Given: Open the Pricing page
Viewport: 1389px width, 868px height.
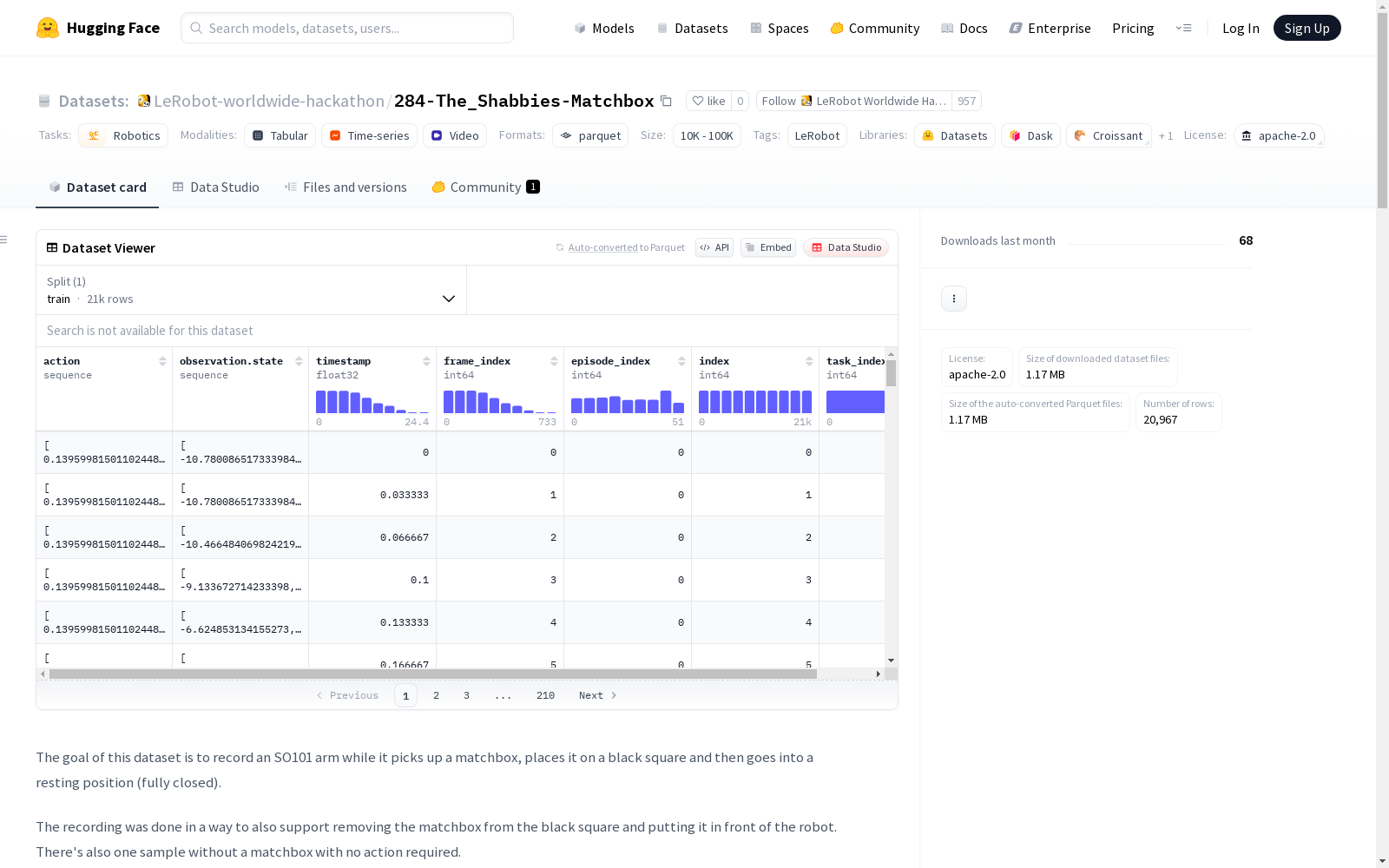Looking at the screenshot, I should [1133, 28].
